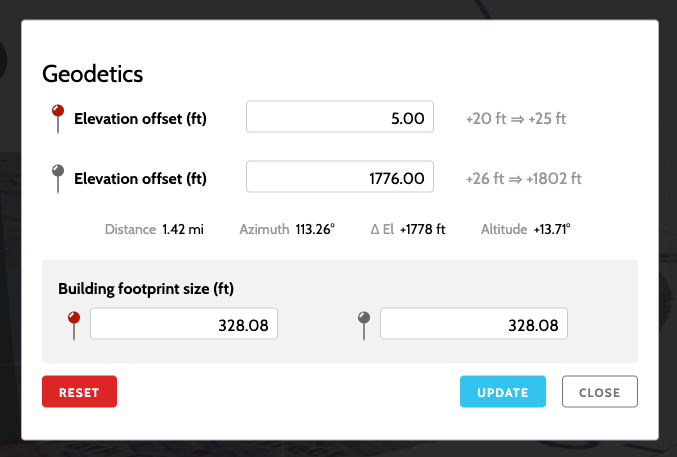The width and height of the screenshot is (677, 457).
Task: Focus the red pin building footprint size field
Action: tap(184, 325)
